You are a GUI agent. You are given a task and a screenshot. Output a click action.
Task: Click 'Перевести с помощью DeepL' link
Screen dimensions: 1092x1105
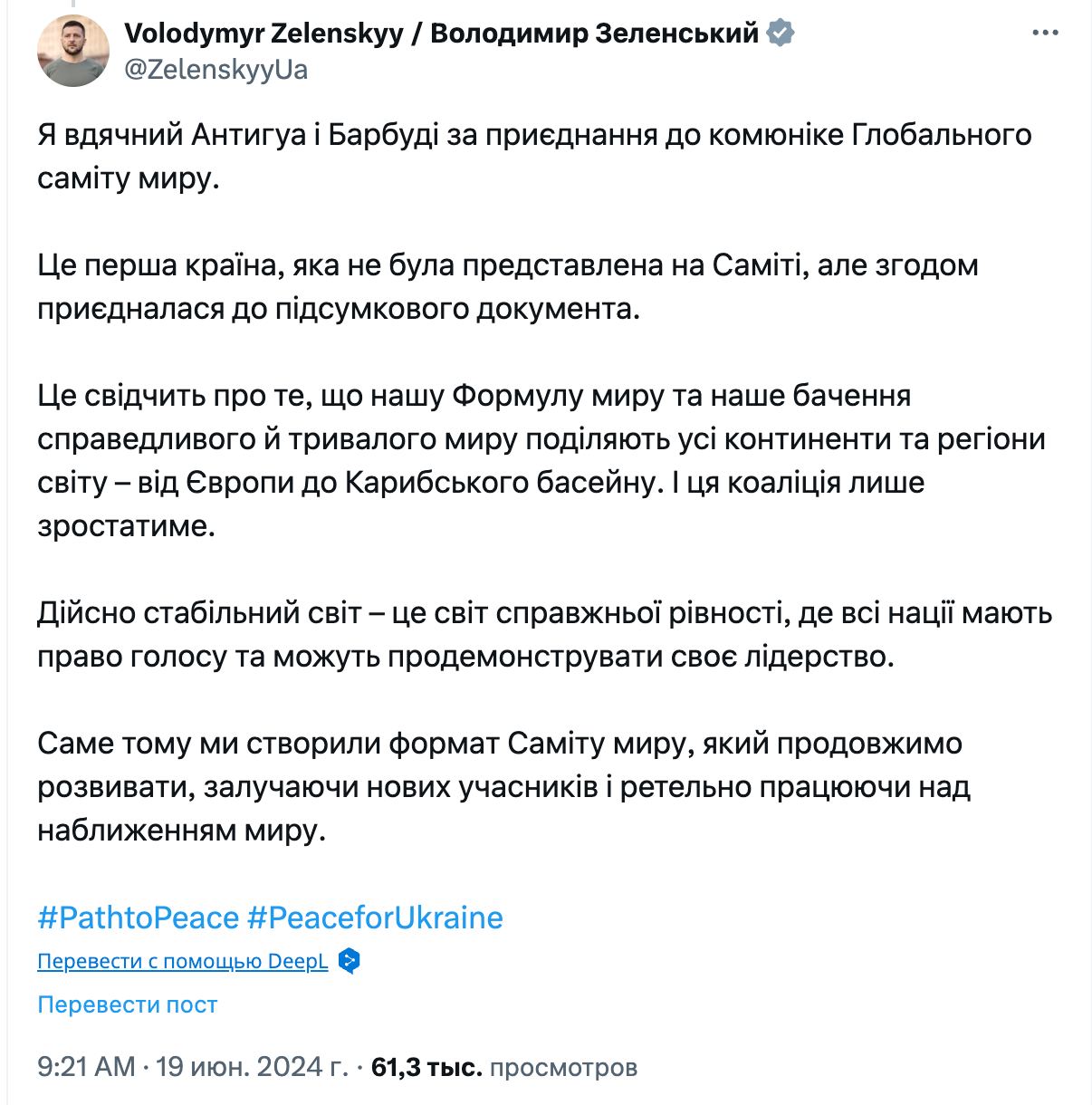tap(180, 961)
